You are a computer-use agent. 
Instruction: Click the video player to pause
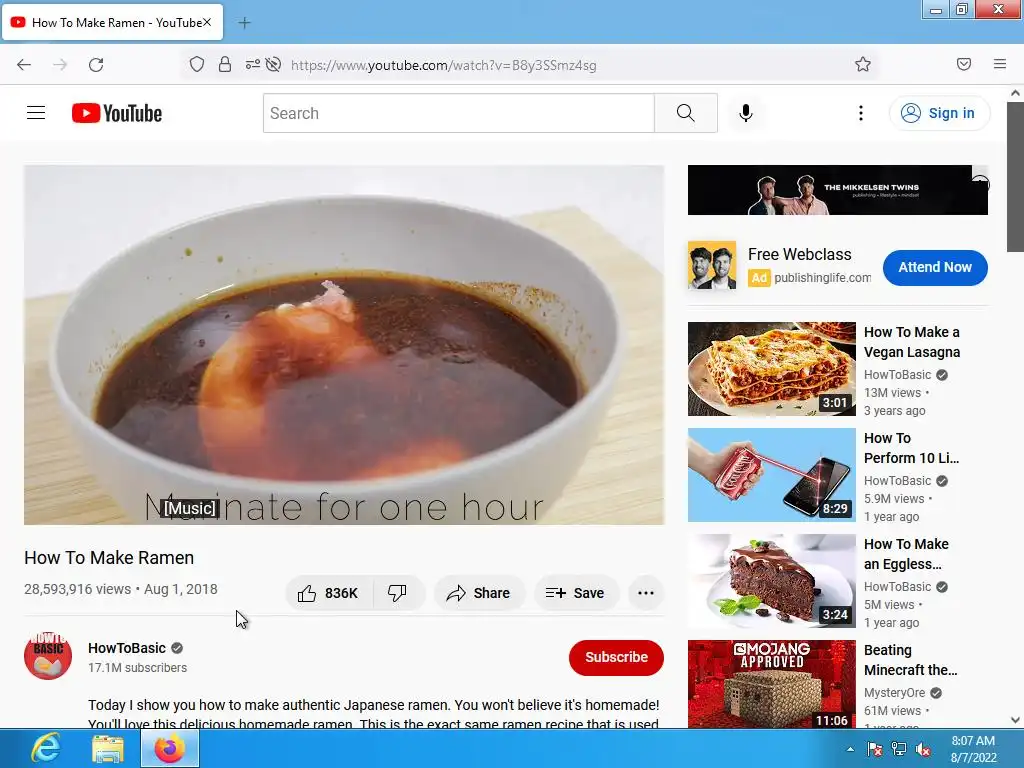[344, 344]
